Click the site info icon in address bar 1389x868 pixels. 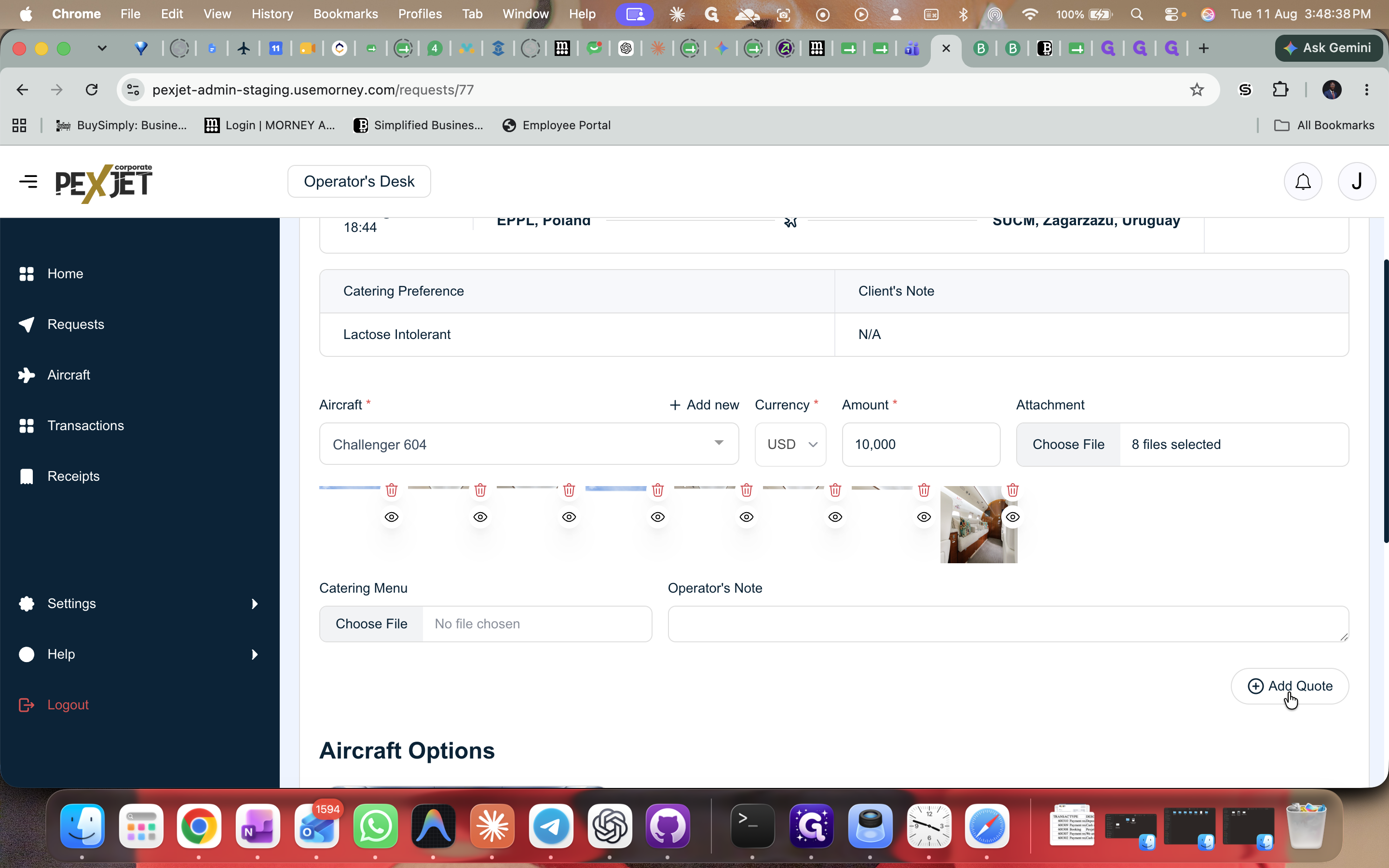[x=133, y=90]
